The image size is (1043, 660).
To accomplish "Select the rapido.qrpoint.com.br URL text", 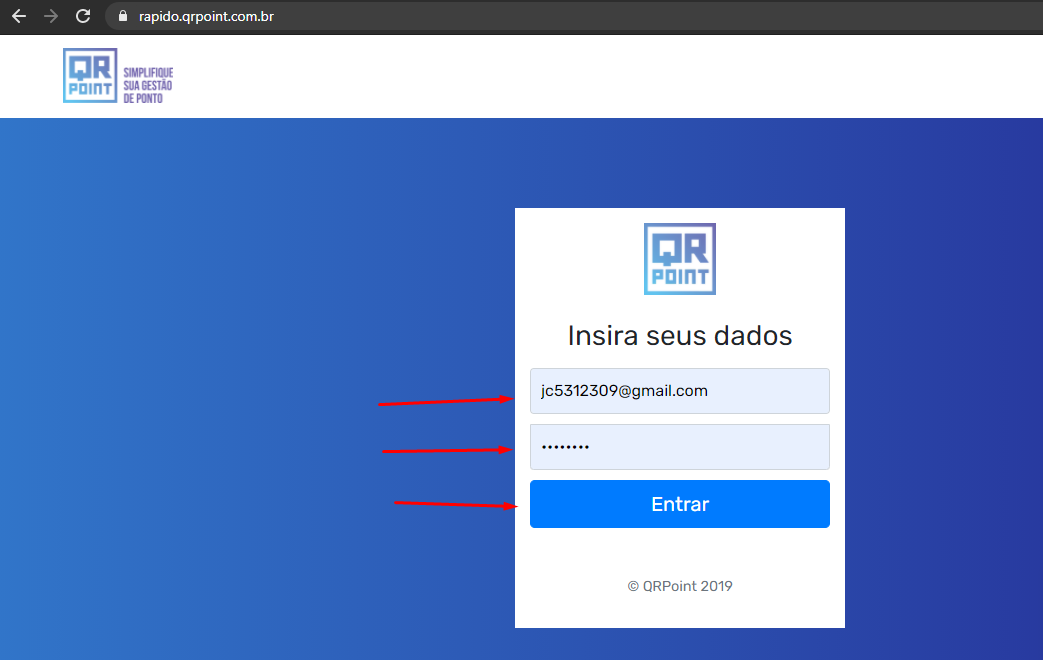I will click(x=206, y=16).
